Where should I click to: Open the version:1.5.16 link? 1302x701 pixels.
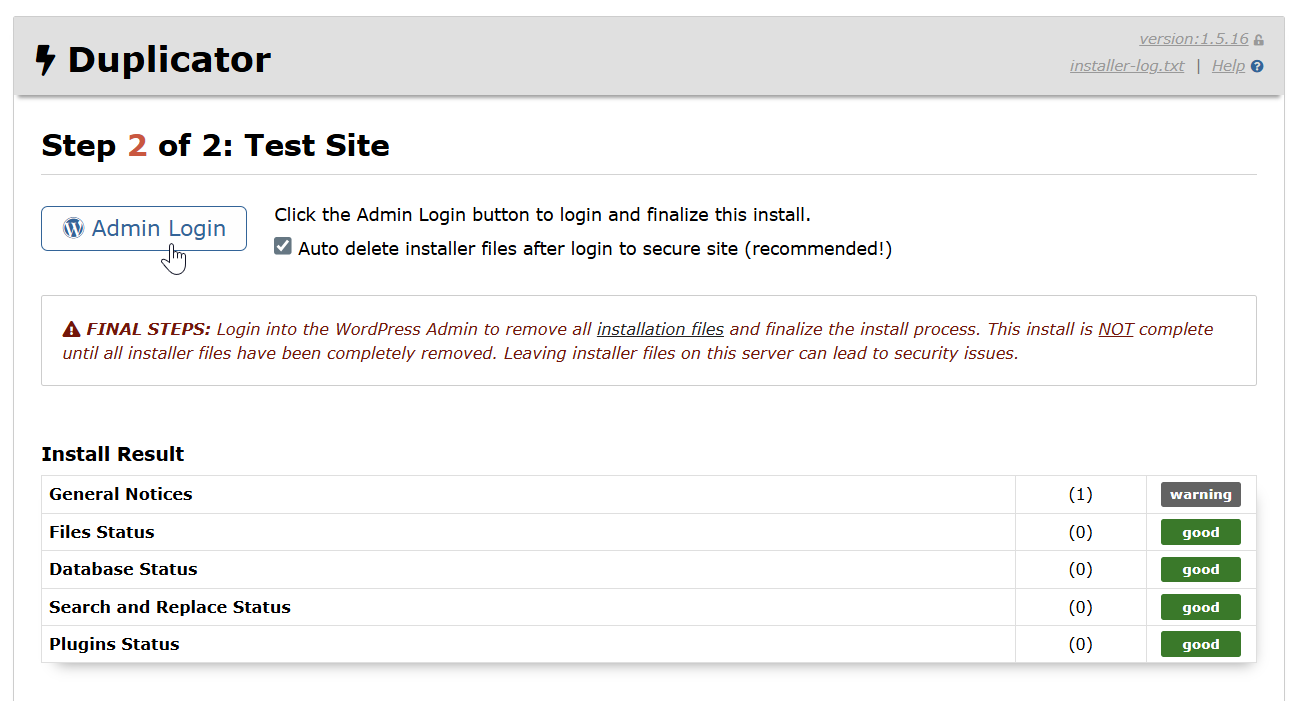tap(1194, 39)
